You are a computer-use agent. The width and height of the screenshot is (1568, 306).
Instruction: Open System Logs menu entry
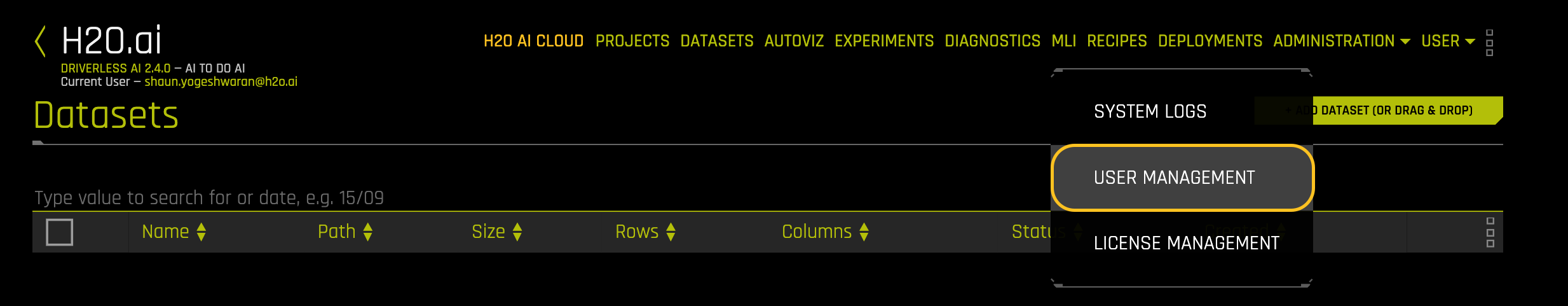[x=1150, y=111]
